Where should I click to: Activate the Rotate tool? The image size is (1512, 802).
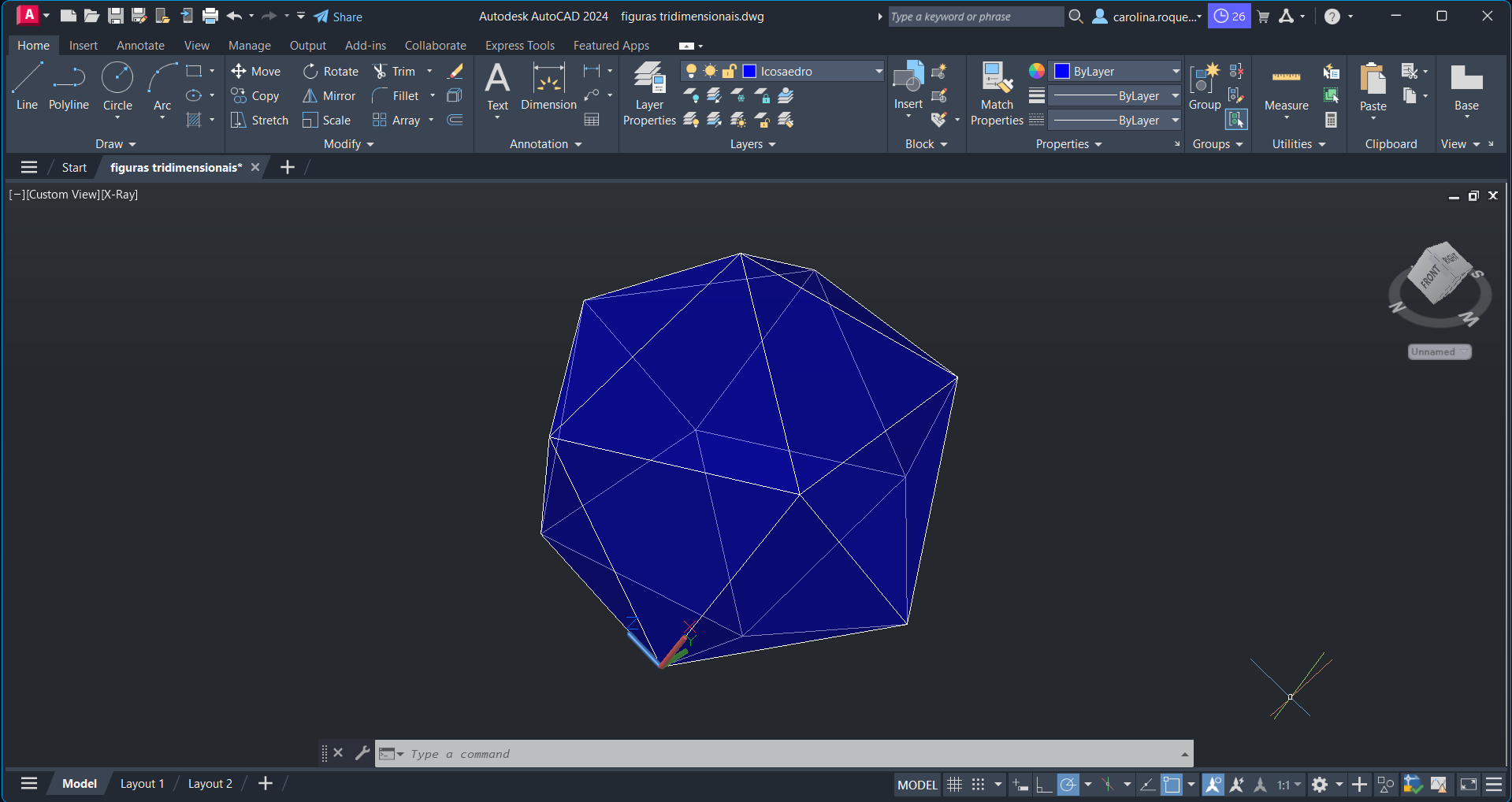pyautogui.click(x=331, y=71)
